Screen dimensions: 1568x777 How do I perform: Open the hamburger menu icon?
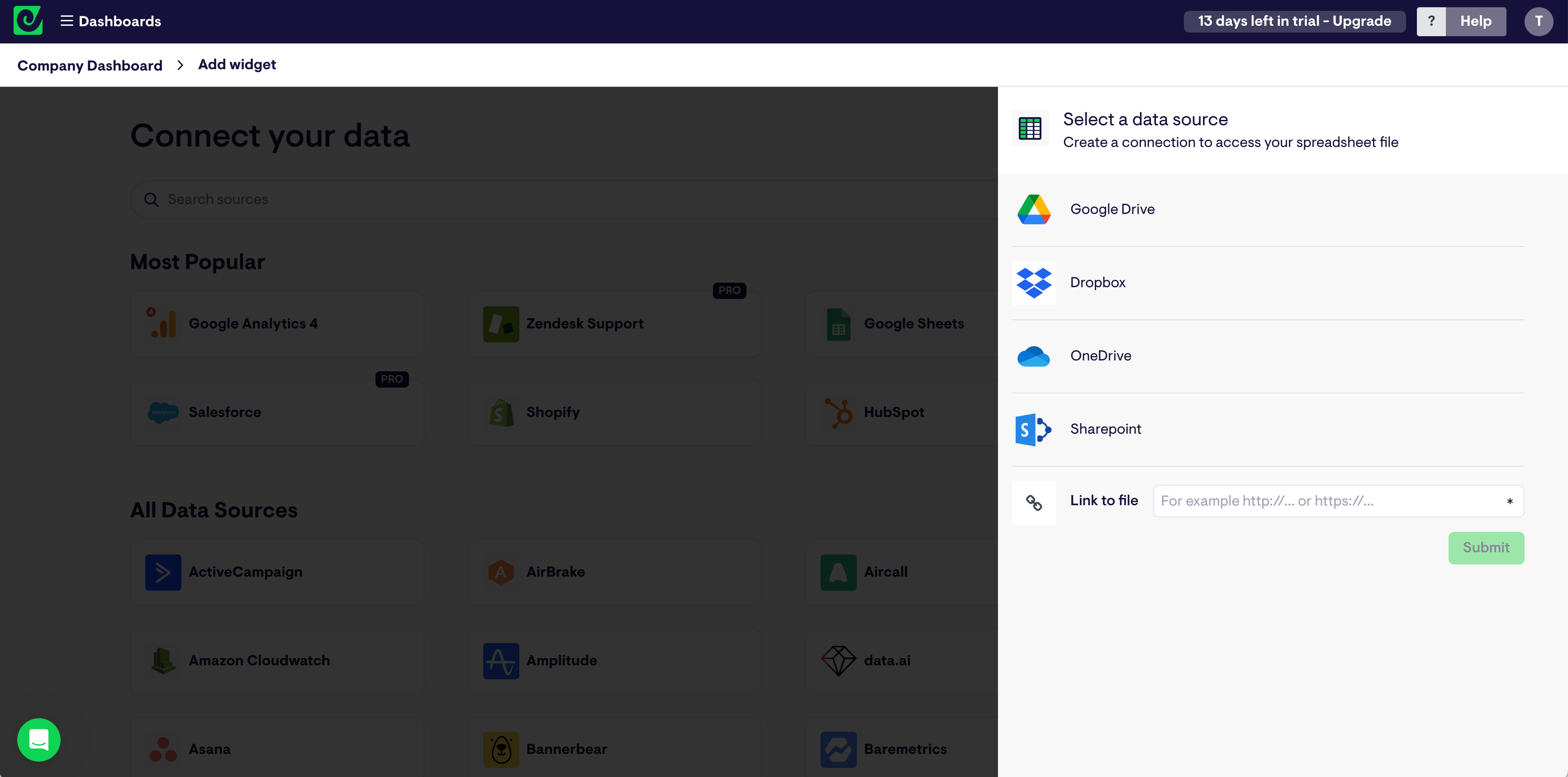66,20
